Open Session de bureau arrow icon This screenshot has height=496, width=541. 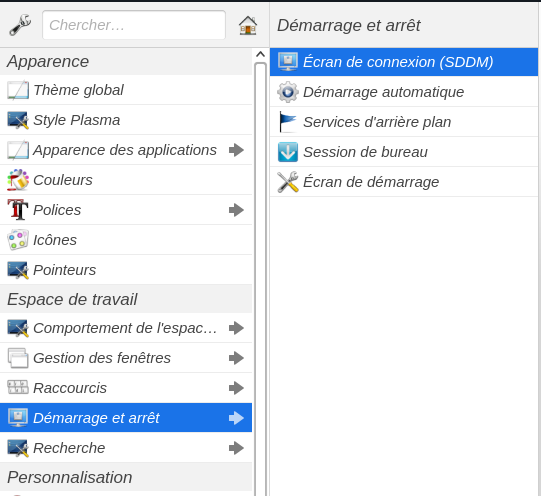pos(288,152)
